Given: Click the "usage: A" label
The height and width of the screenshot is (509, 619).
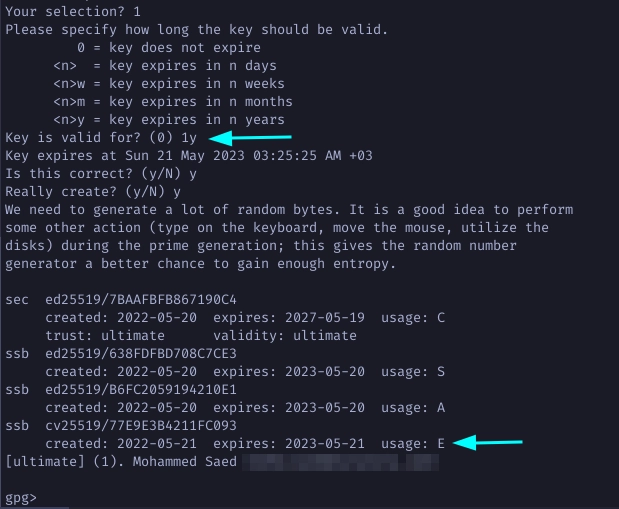Looking at the screenshot, I should pos(410,407).
